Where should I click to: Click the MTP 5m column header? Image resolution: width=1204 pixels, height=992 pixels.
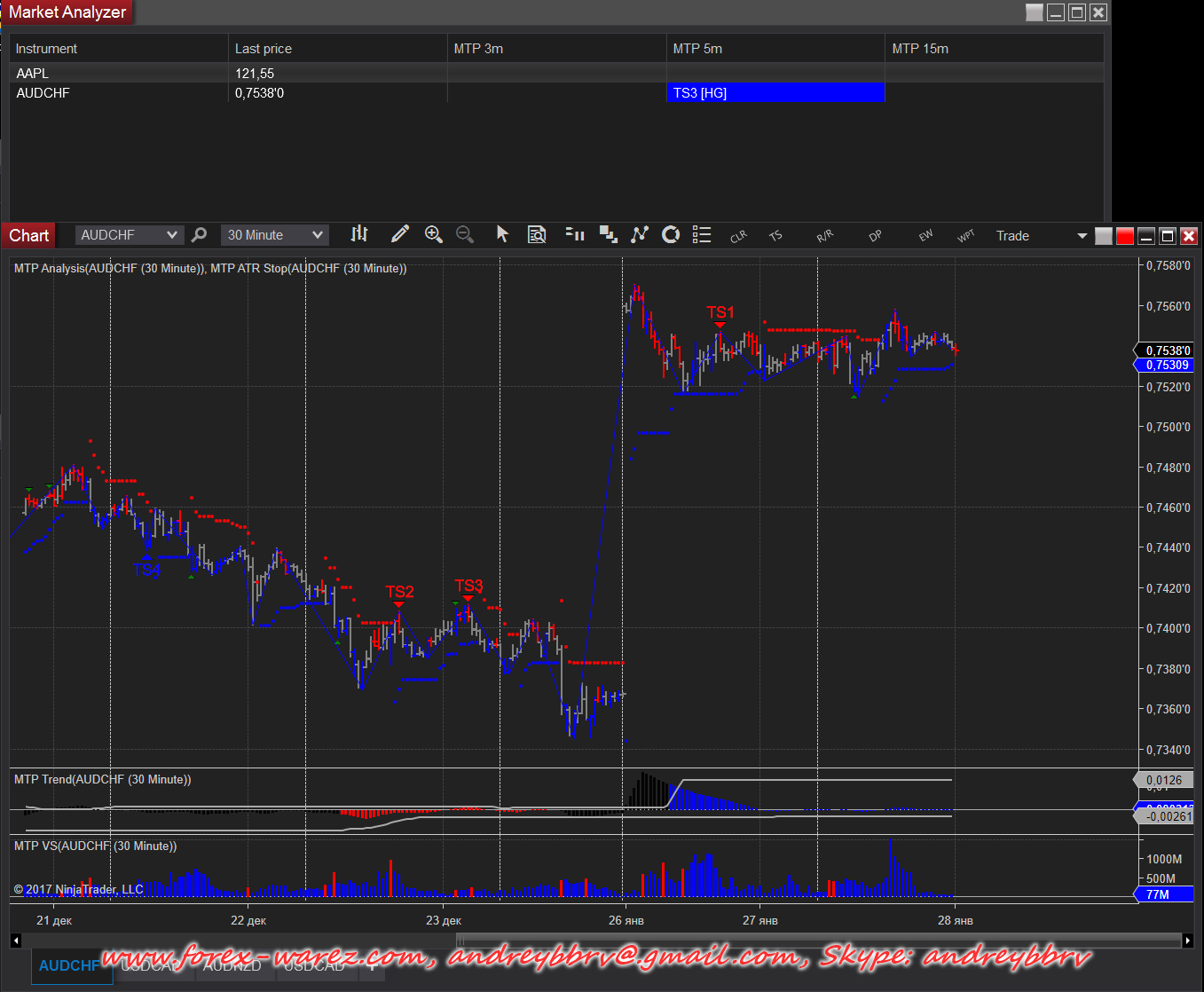tap(697, 49)
